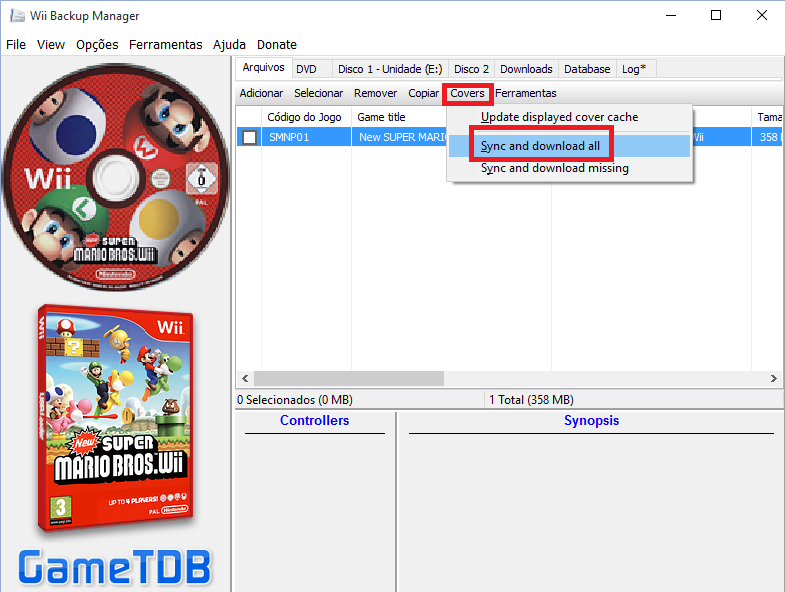Screen dimensions: 785x592
Task: Switch to the Disco 1 - Unidade (E:) tab
Action: click(389, 69)
